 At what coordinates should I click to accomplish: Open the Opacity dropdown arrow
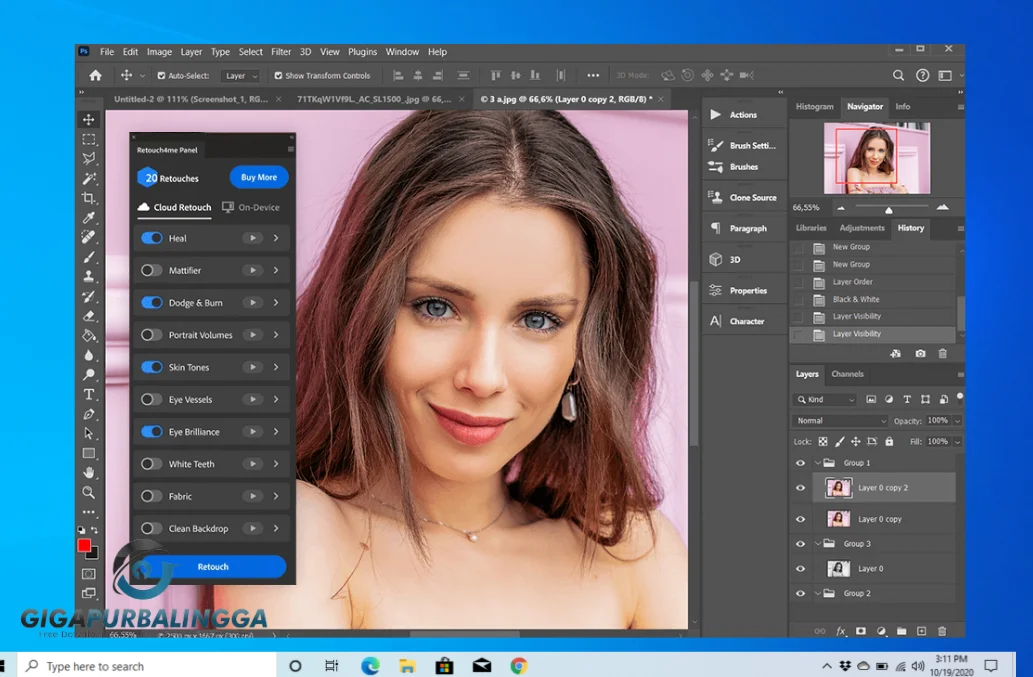tap(957, 421)
